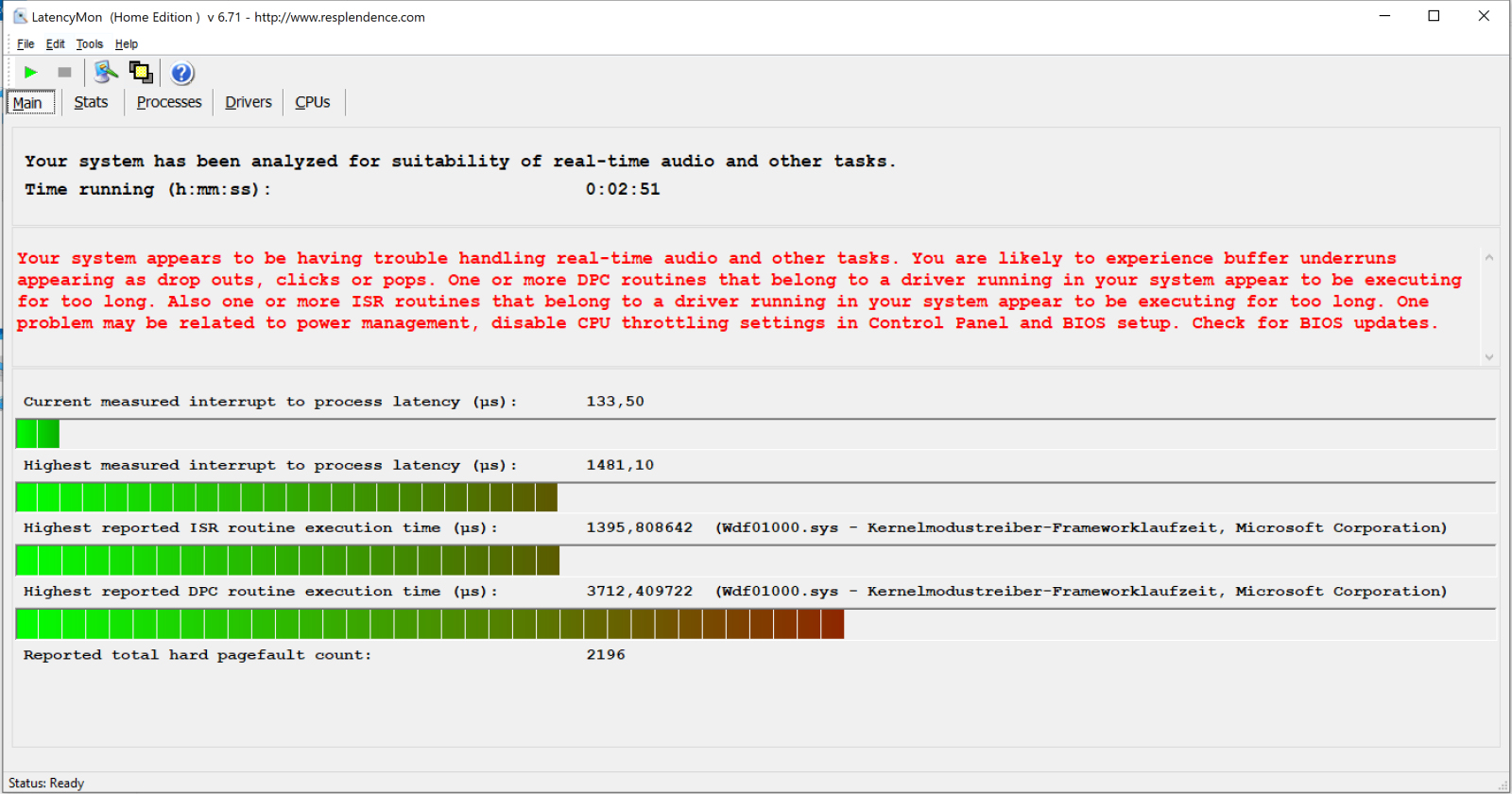Switch to the Processes tab
Image resolution: width=1512 pixels, height=794 pixels.
pyautogui.click(x=169, y=102)
